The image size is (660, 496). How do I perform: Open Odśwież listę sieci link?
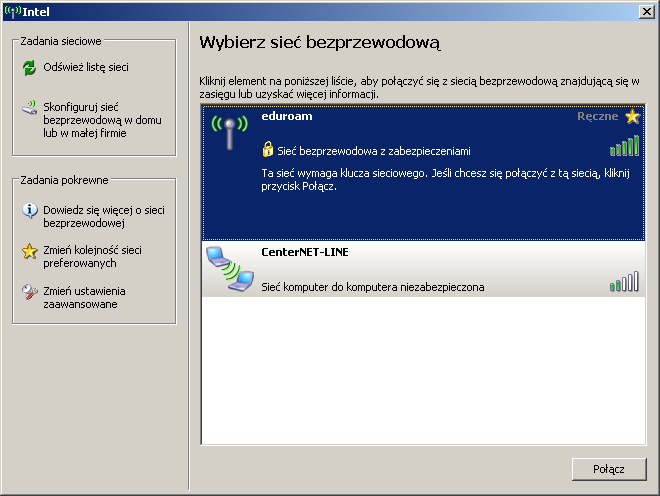(x=85, y=68)
